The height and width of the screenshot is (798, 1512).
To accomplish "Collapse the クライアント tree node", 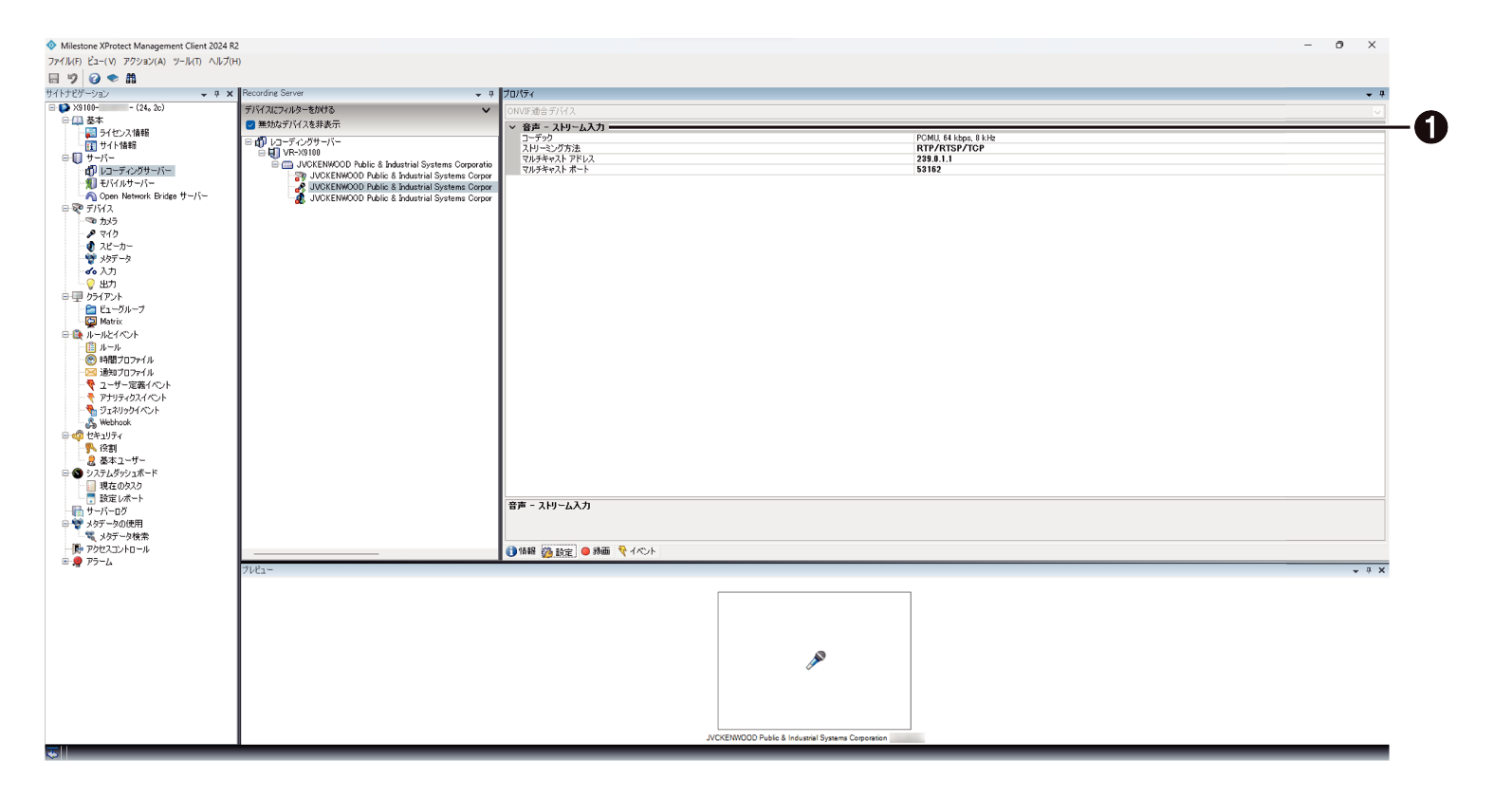I will point(65,297).
